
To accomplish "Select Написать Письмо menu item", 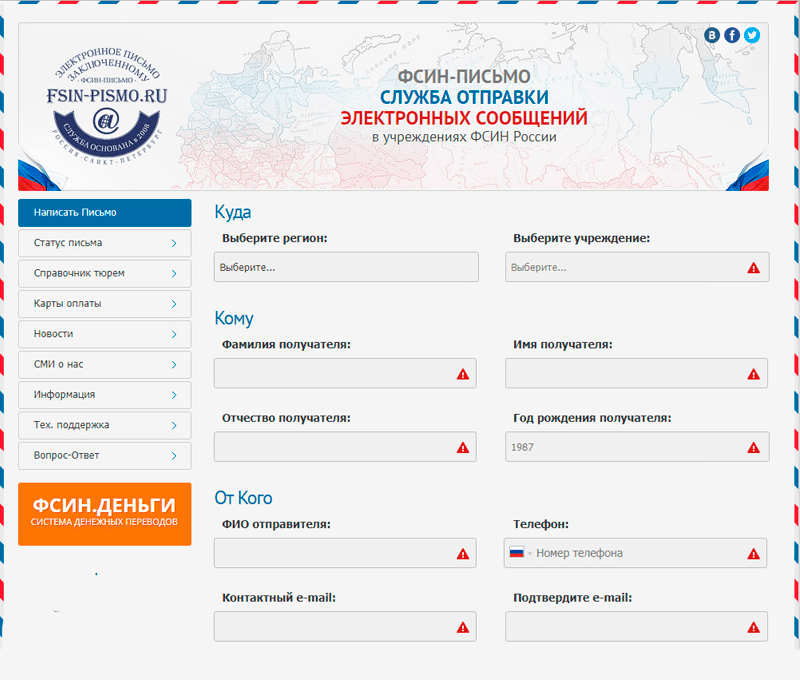I will tap(105, 213).
